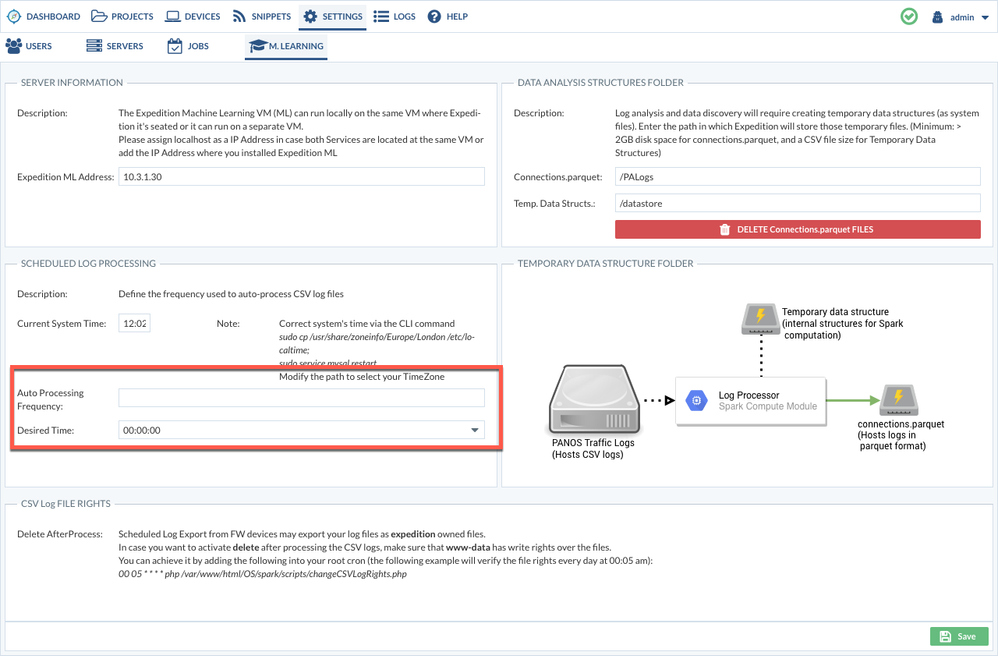Image resolution: width=998 pixels, height=656 pixels.
Task: Click the Temporary data structure icon
Action: 760,318
